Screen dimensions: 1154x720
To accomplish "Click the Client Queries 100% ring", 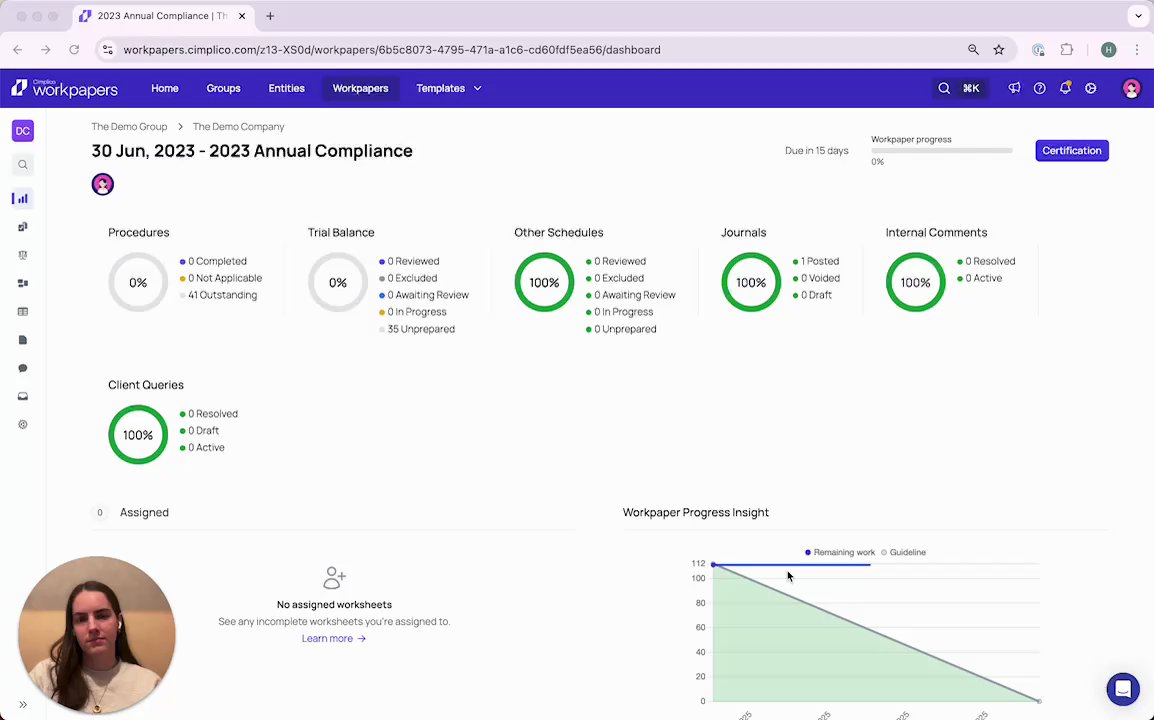I will pos(138,434).
